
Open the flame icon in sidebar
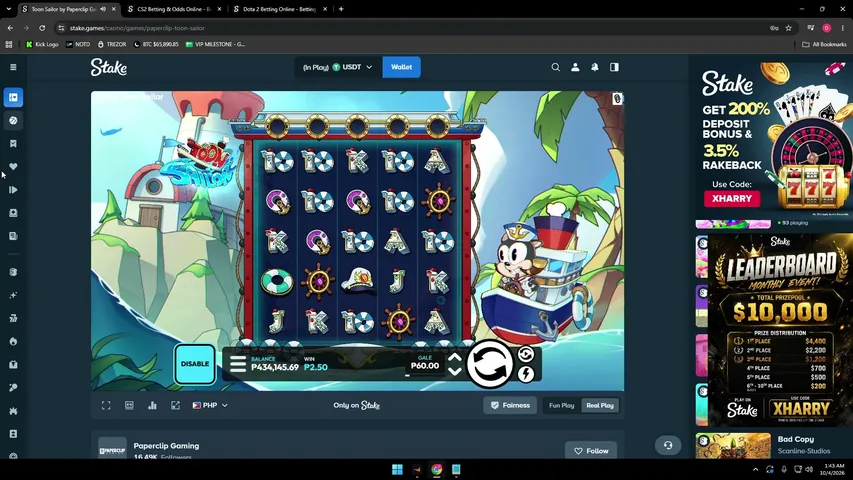tap(13, 341)
